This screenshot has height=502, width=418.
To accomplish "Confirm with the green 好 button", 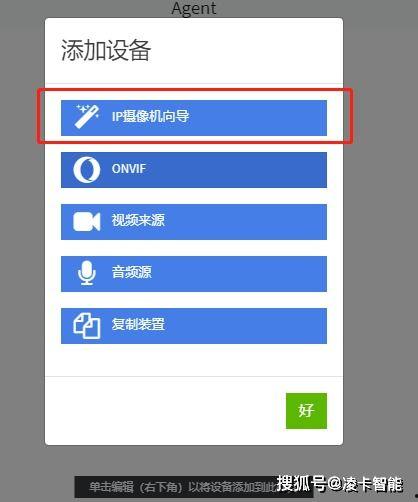I will [x=306, y=411].
